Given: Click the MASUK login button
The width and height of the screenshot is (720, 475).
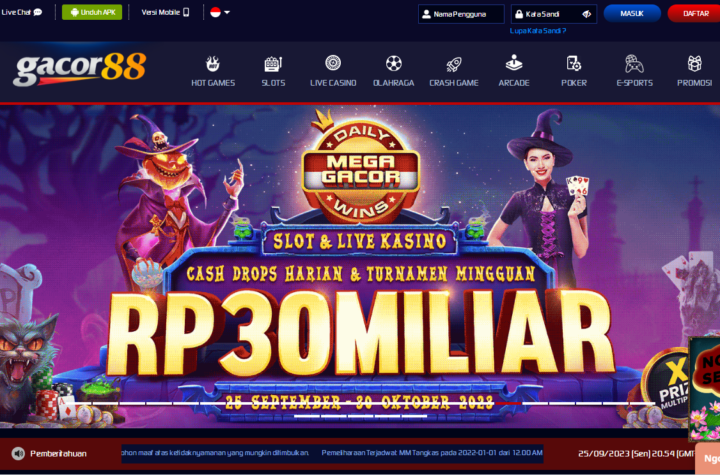Looking at the screenshot, I should 632,14.
